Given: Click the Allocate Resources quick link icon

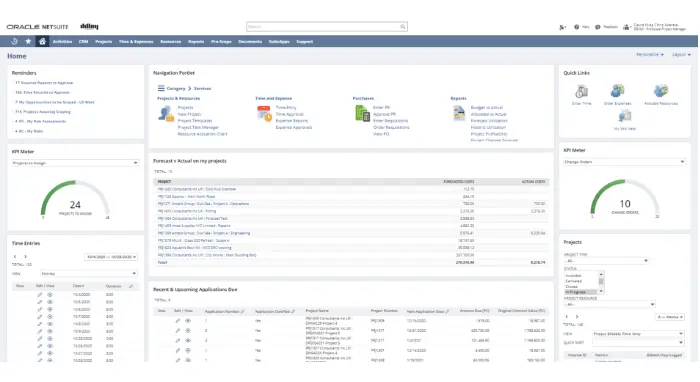Looking at the screenshot, I should pos(661,91).
